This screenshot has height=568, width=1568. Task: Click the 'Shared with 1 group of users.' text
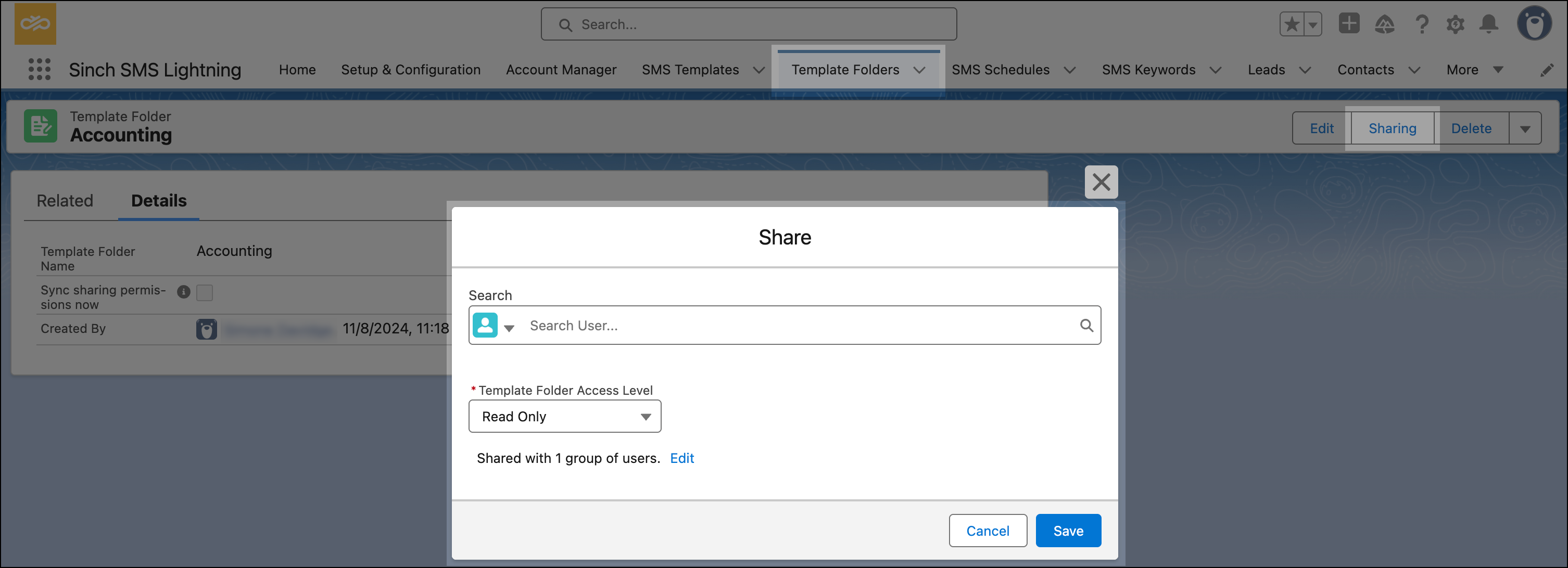[x=568, y=458]
